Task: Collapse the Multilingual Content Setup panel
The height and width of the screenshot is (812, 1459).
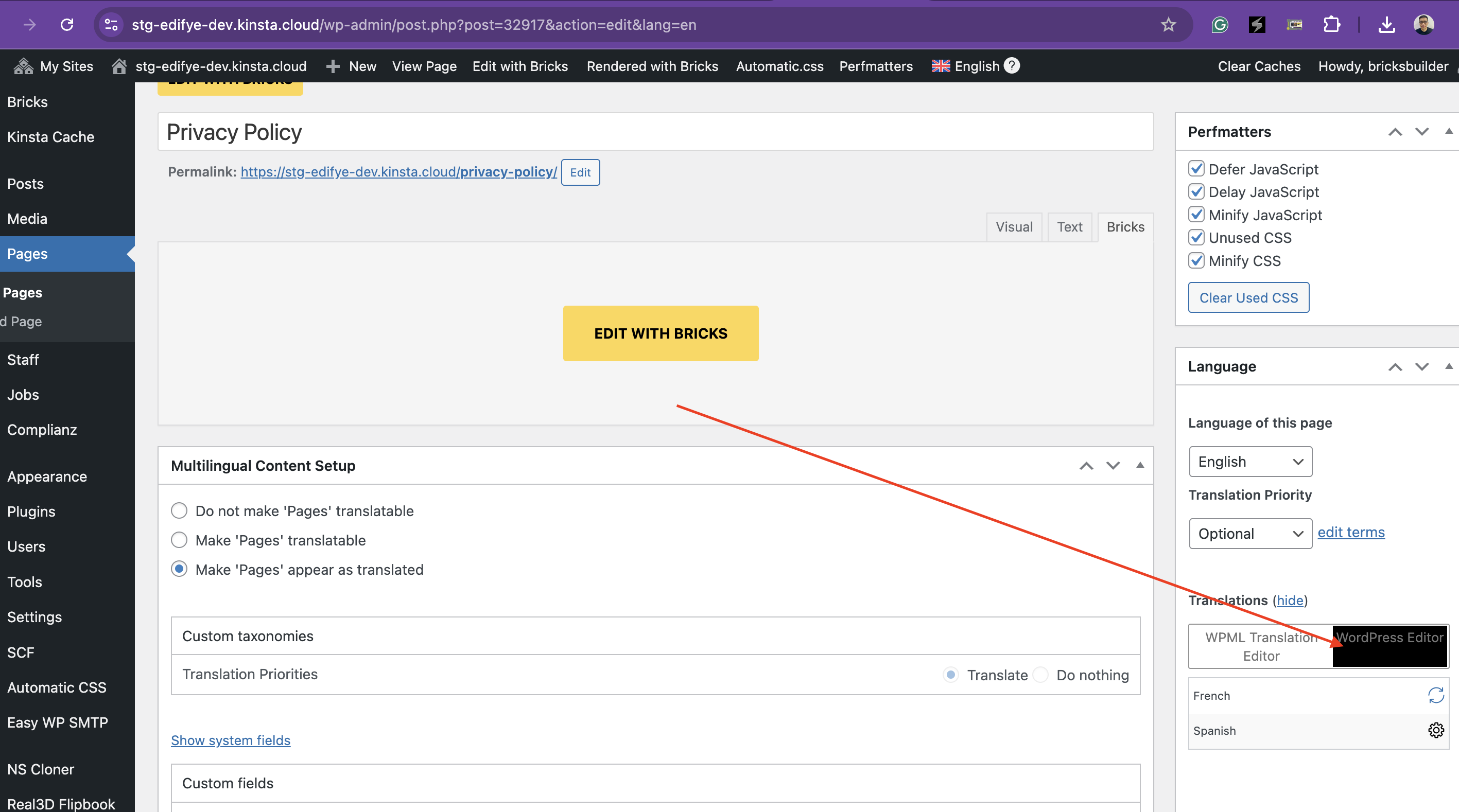Action: 1140,466
